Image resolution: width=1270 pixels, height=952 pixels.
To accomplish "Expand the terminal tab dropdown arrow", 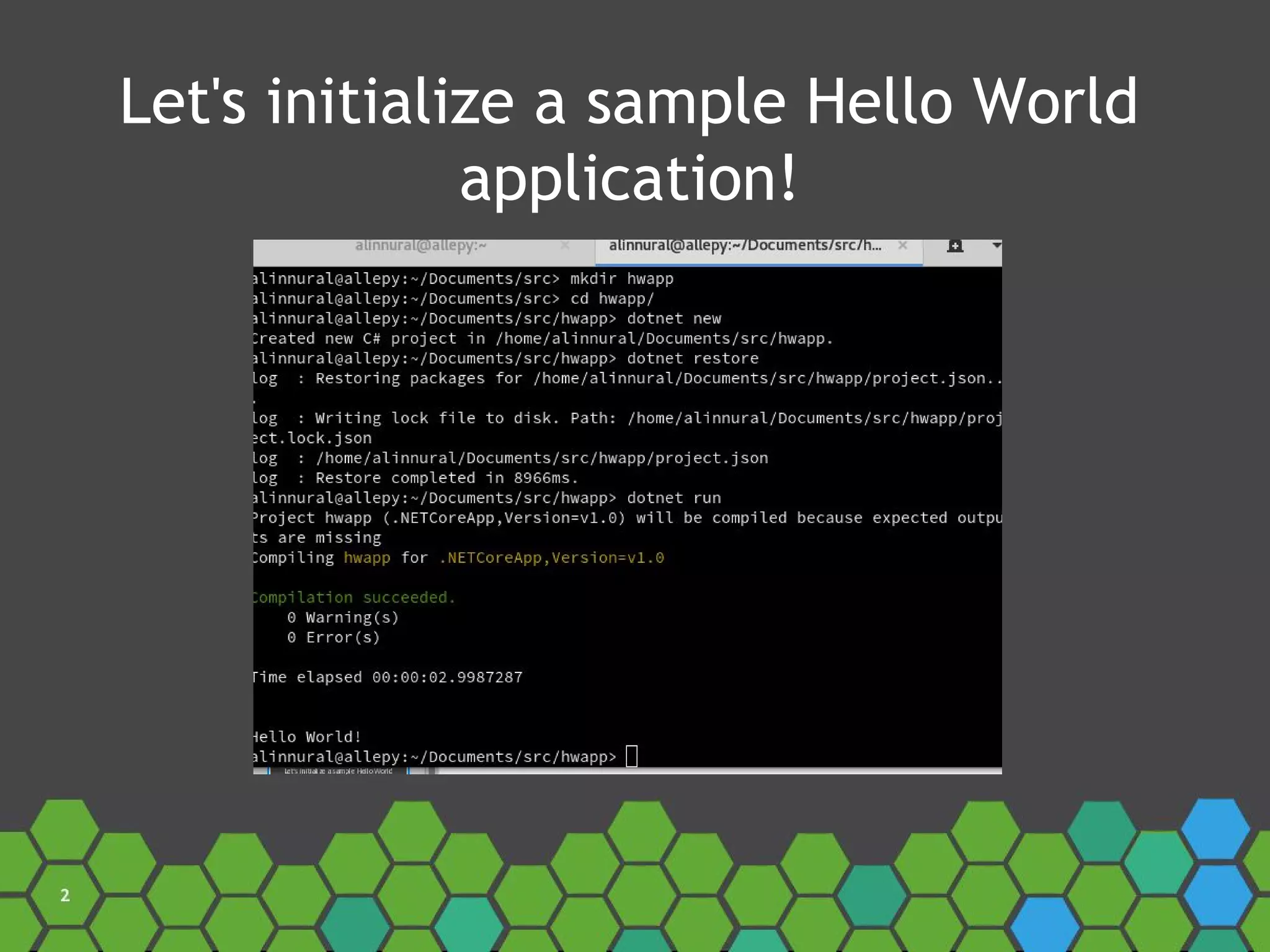I will 995,245.
